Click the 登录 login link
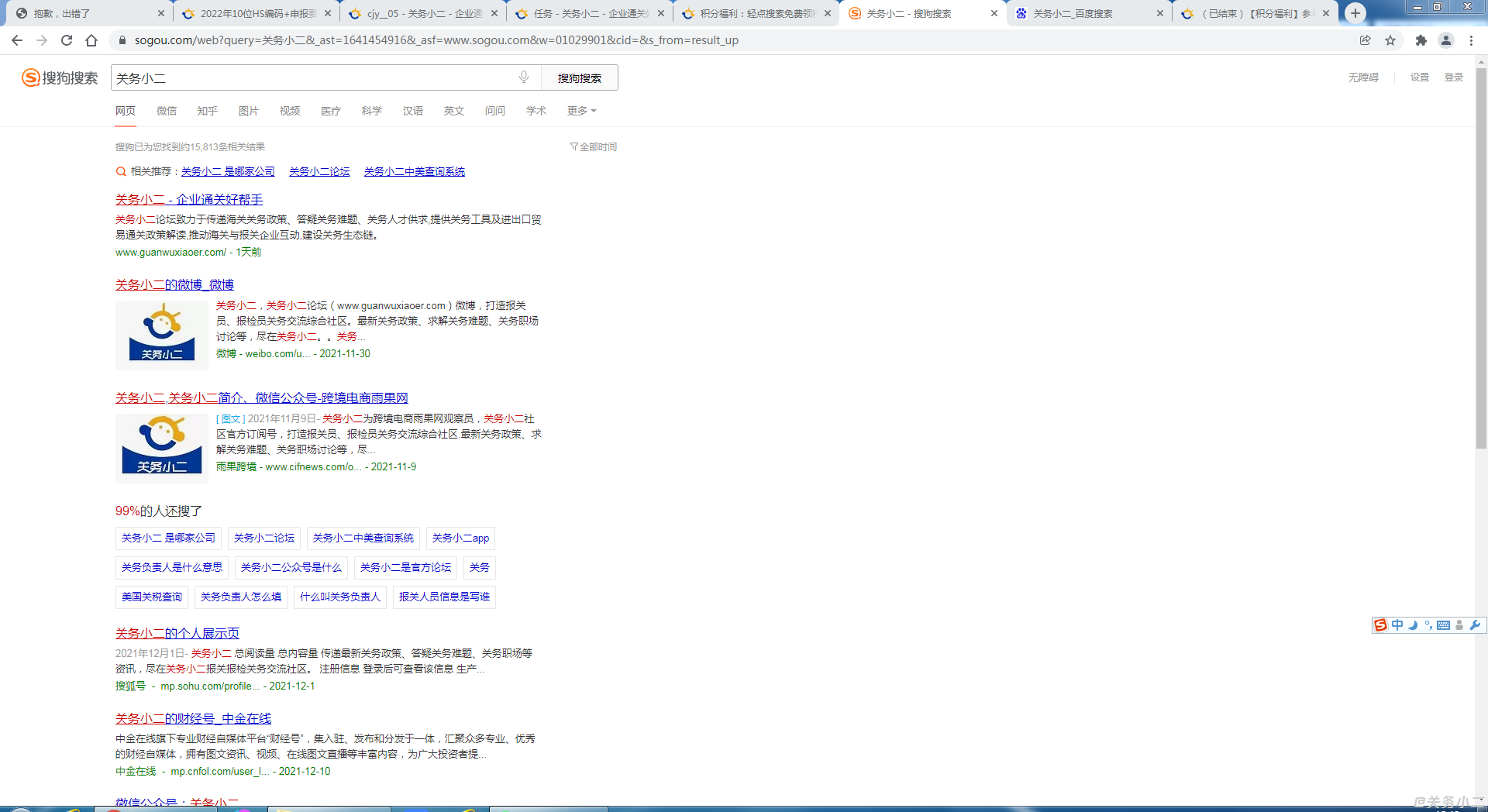The height and width of the screenshot is (812, 1488). point(1454,77)
